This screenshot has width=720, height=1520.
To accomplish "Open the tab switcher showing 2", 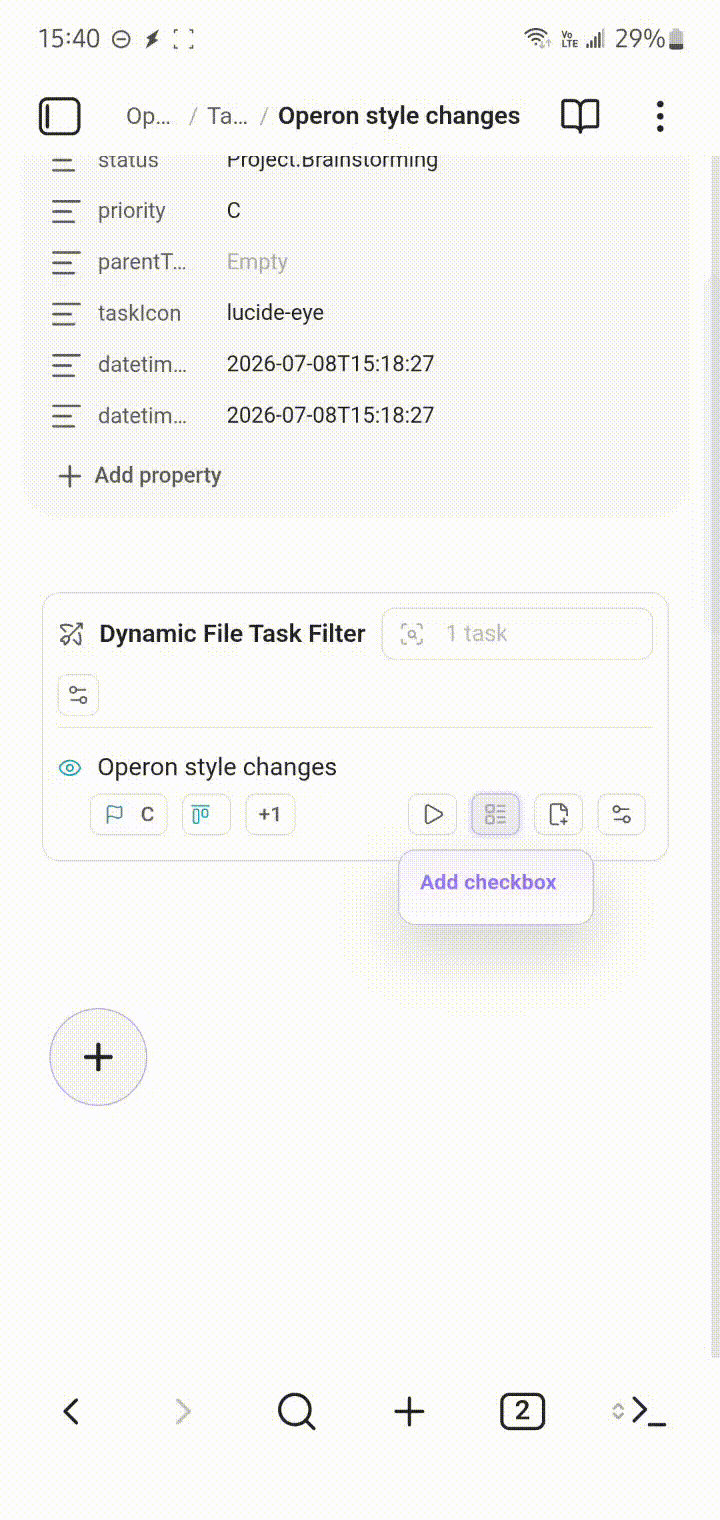I will point(522,1412).
